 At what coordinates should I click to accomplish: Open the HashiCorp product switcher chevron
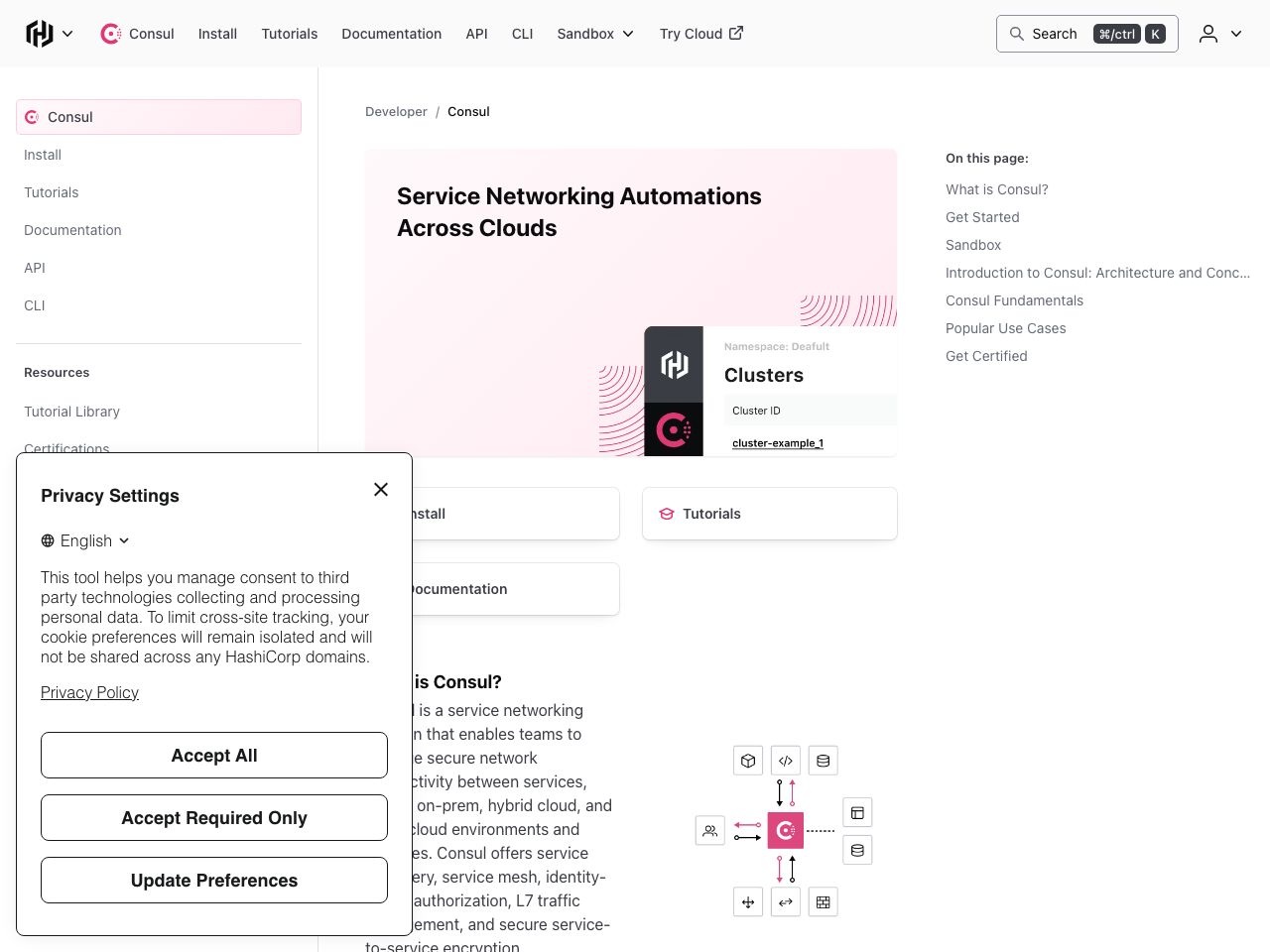click(67, 33)
